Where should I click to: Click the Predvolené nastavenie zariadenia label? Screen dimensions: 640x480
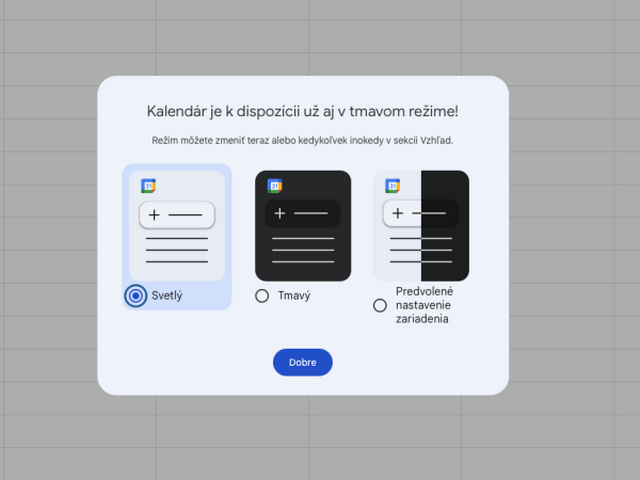click(x=424, y=305)
